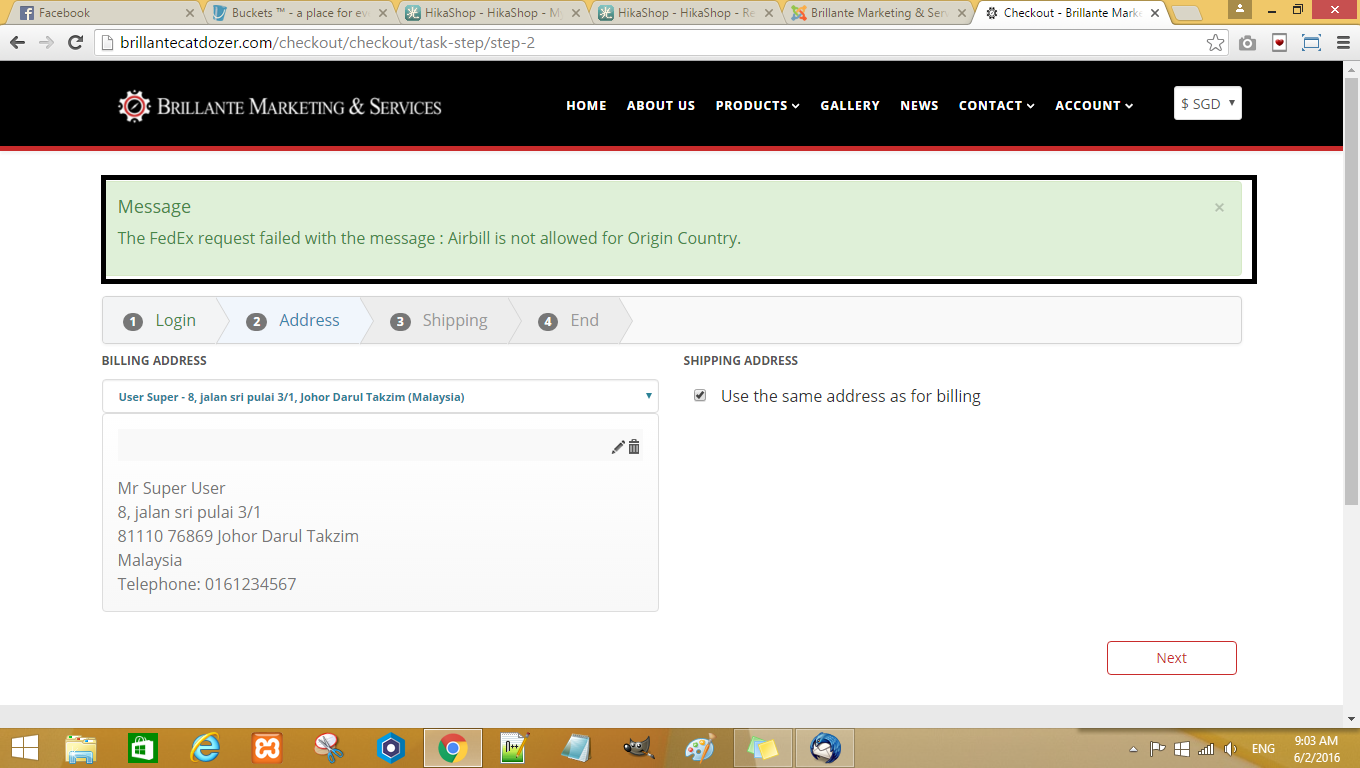Screen dimensions: 1360x768
Task: Open the SGD currency selector
Action: coord(1208,104)
